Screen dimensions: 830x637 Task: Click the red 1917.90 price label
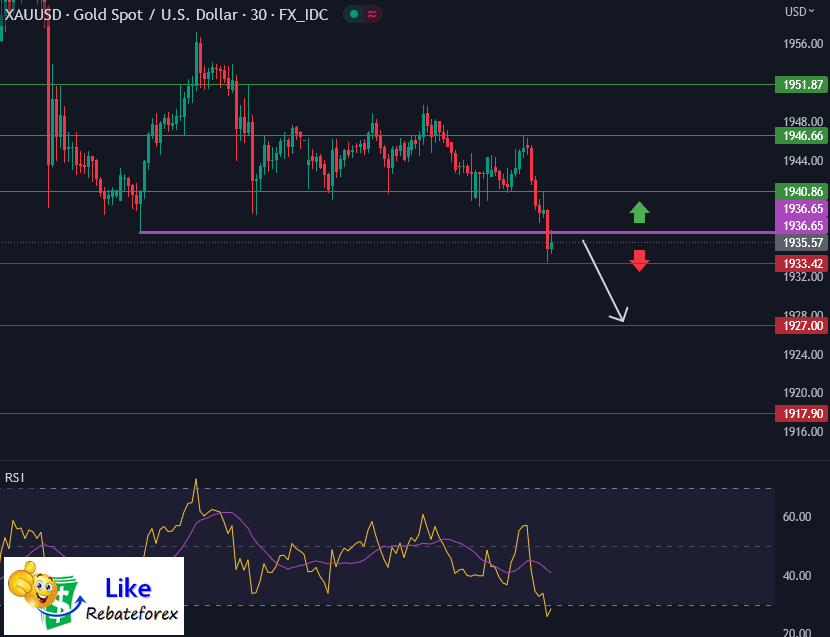point(800,413)
